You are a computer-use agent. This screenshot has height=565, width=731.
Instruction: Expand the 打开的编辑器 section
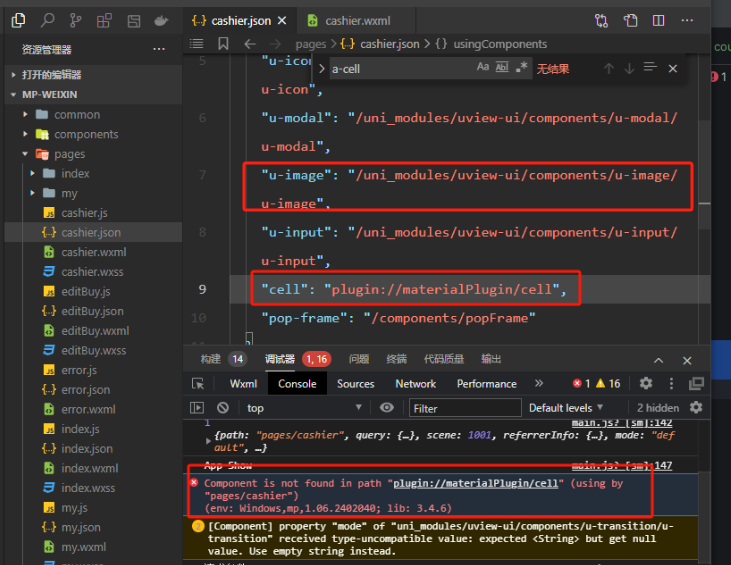(x=93, y=75)
